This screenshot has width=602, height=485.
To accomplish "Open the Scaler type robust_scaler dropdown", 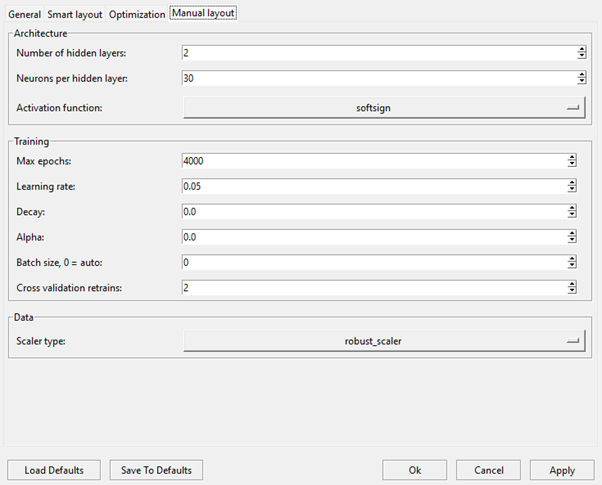I will click(x=384, y=341).
